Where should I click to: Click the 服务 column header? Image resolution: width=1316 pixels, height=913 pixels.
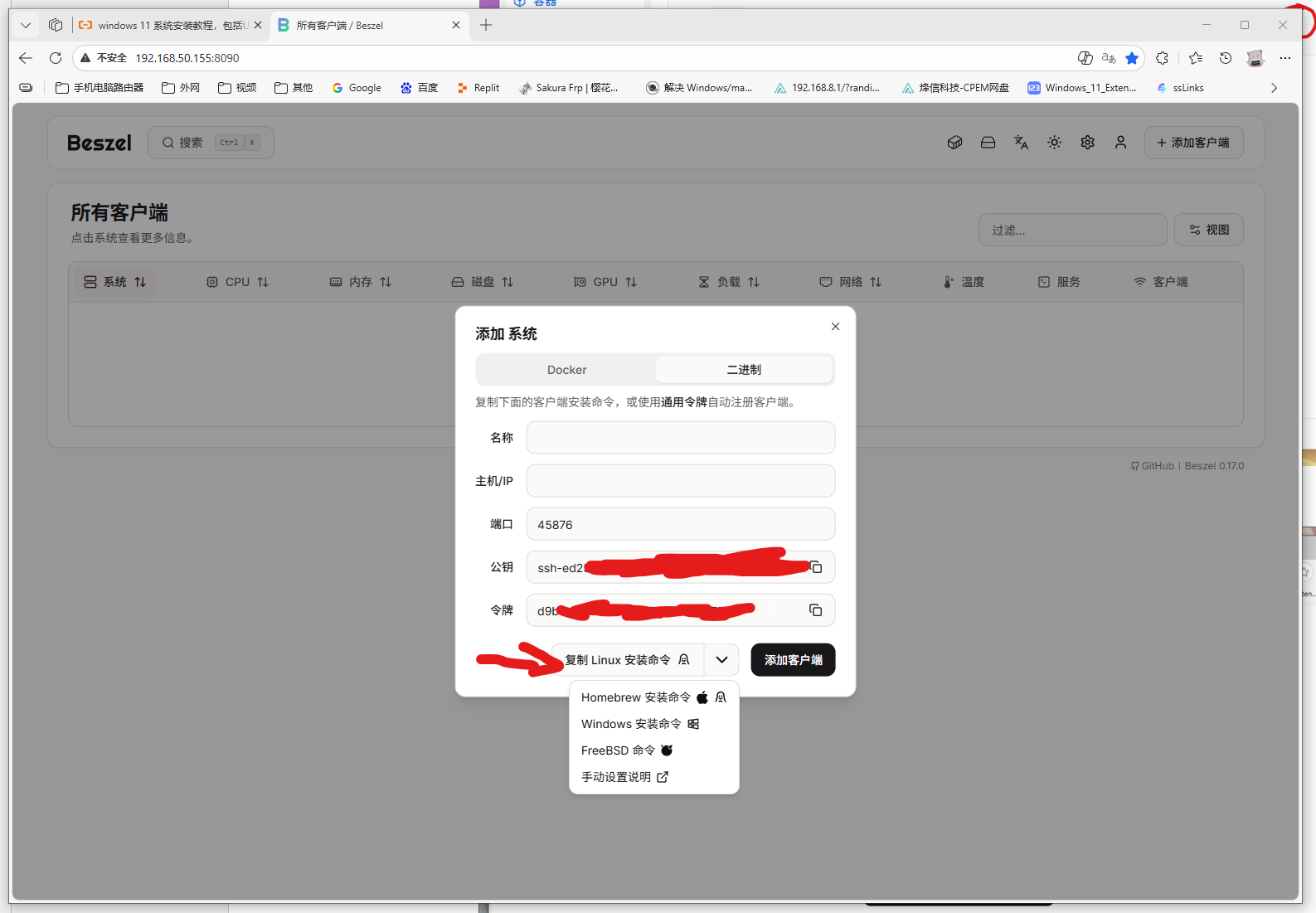tap(1059, 282)
